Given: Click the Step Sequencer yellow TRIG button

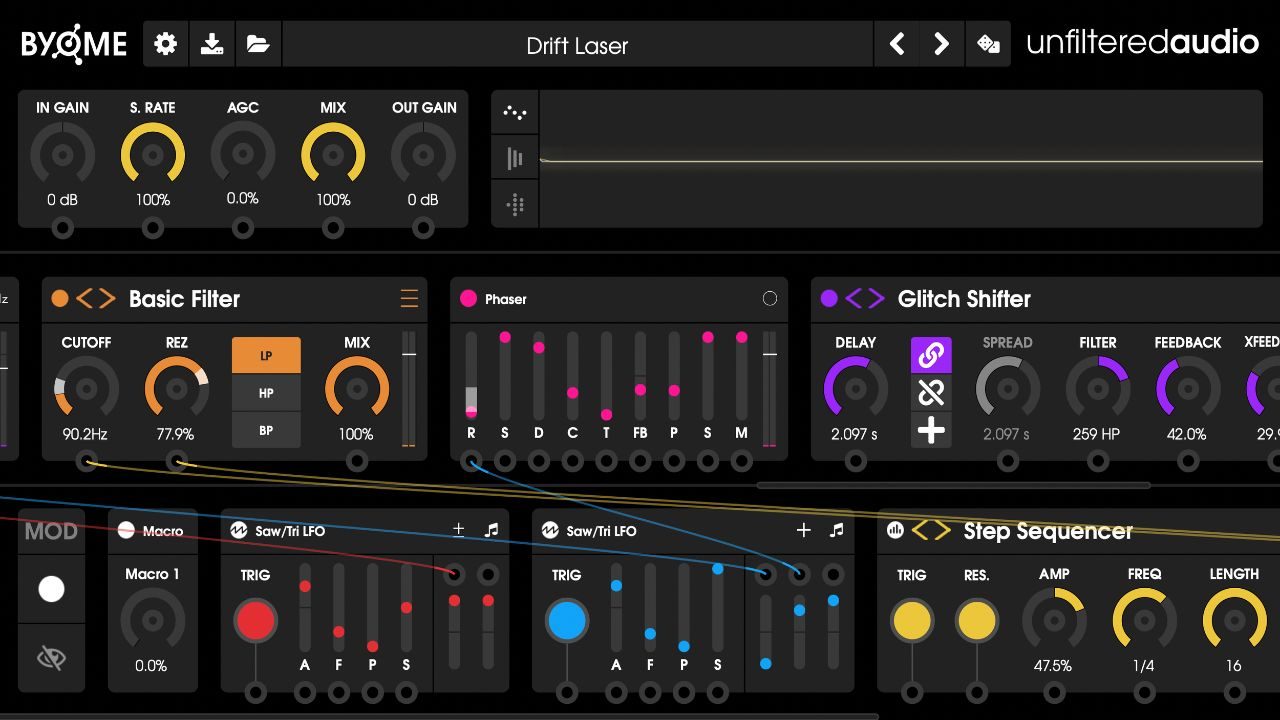Looking at the screenshot, I should coord(912,620).
